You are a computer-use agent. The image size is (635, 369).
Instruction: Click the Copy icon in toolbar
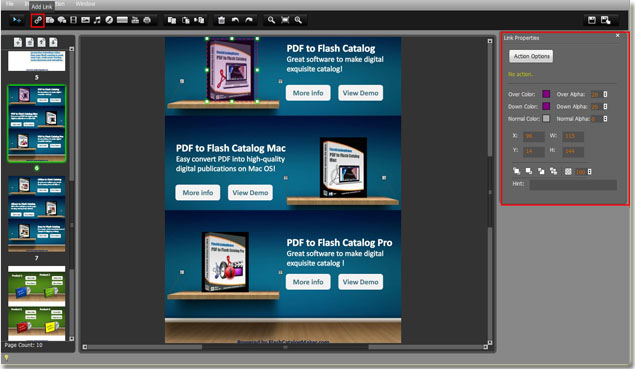[172, 20]
